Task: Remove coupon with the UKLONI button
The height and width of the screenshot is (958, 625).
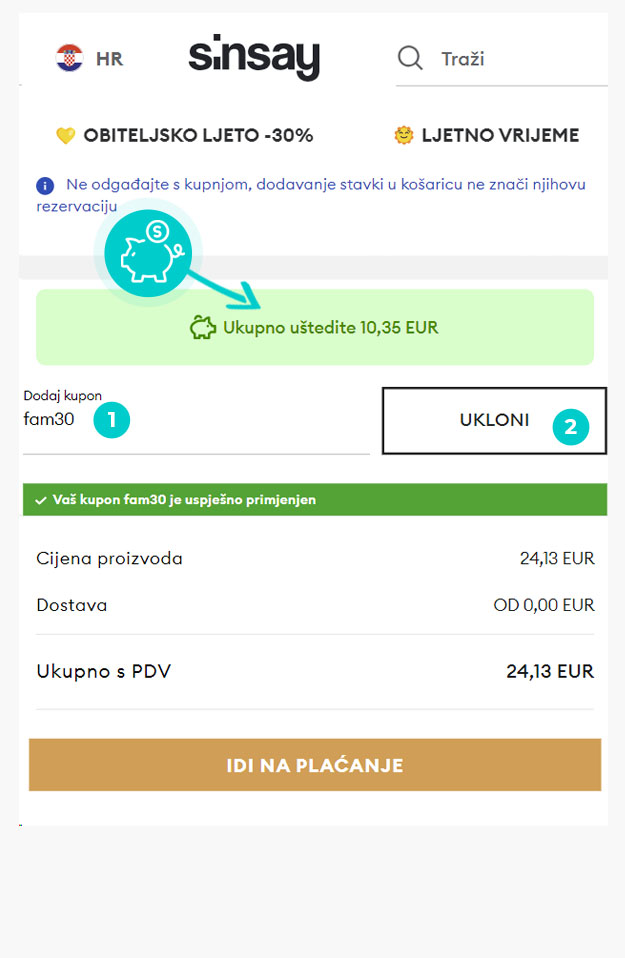Action: click(494, 420)
